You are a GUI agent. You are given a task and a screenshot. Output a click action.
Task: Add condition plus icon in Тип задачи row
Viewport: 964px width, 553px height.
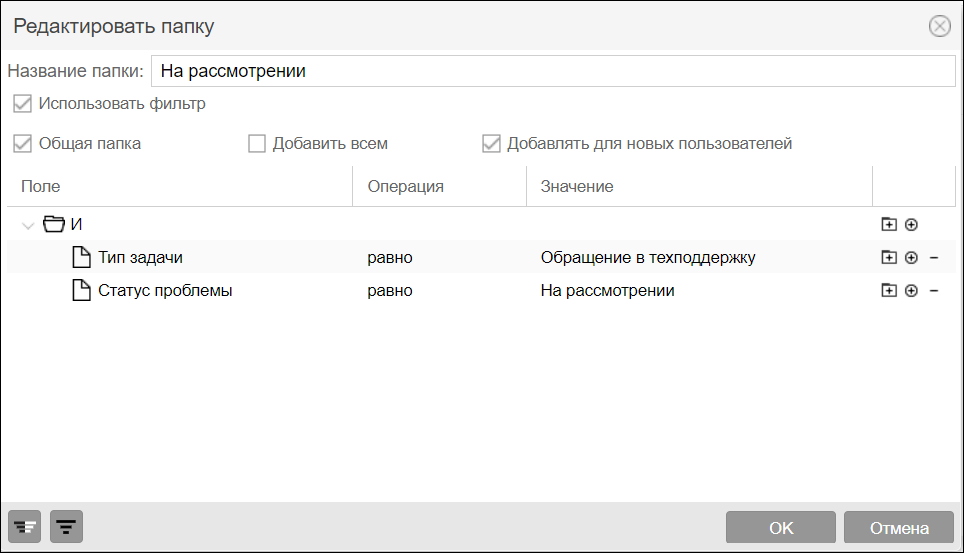[x=911, y=258]
